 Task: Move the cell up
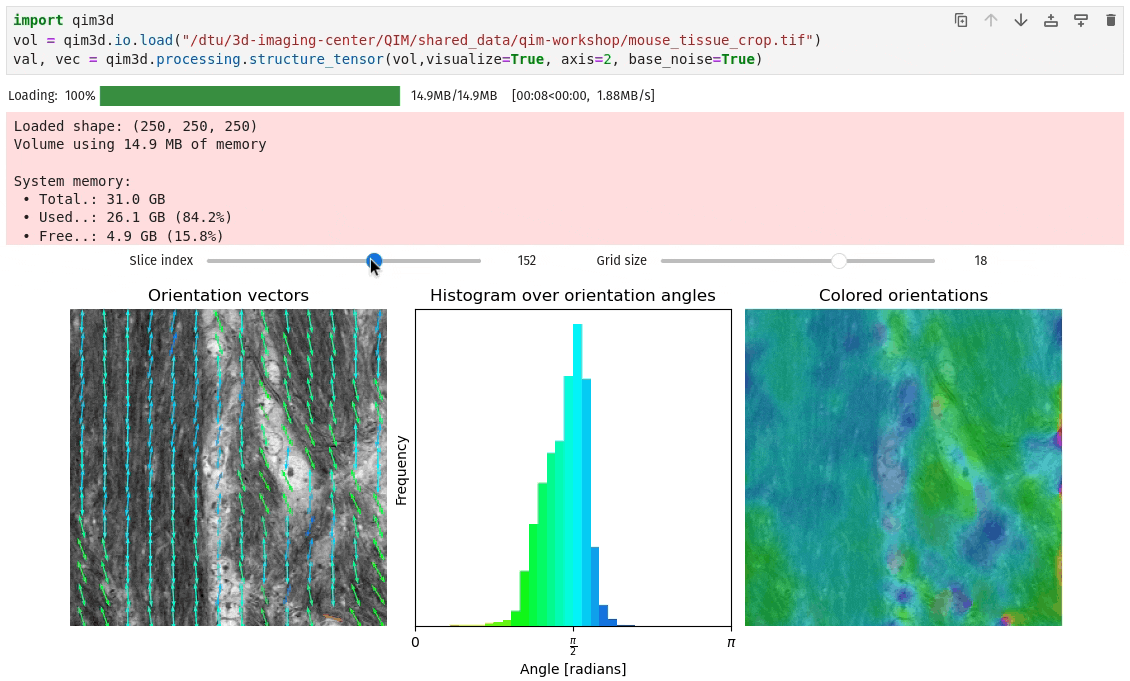[x=991, y=19]
